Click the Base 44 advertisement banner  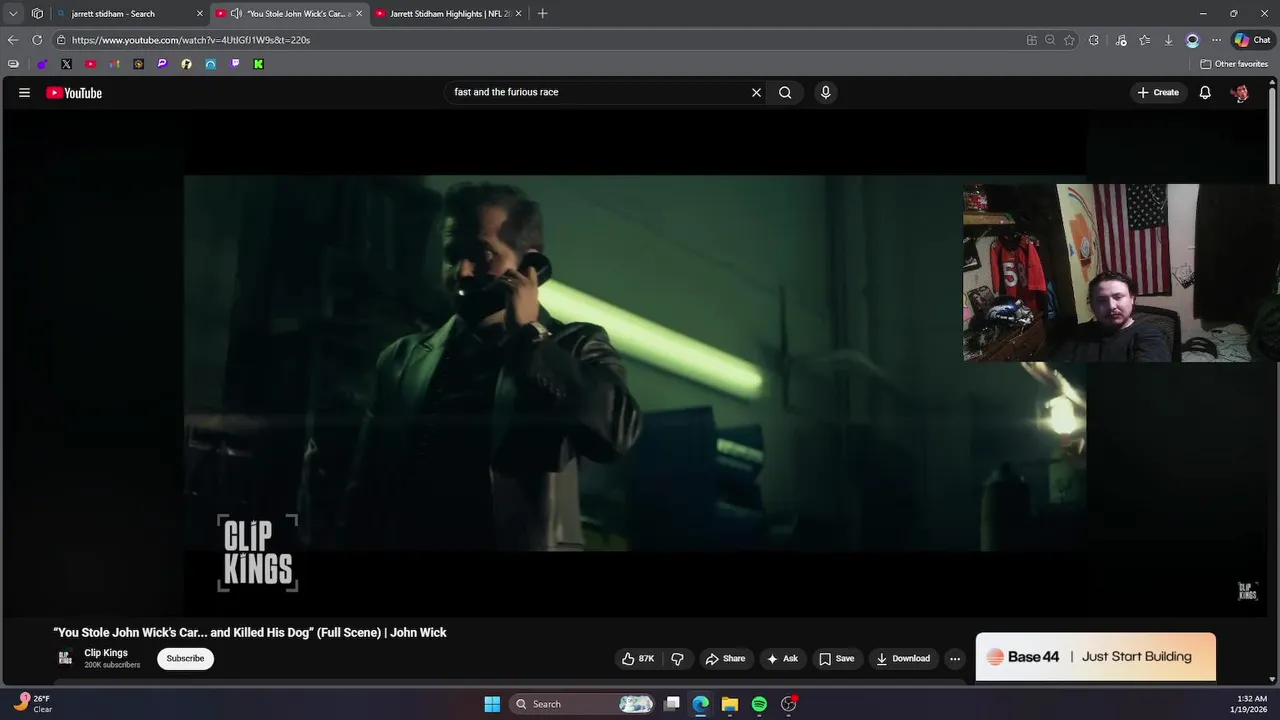tap(1096, 657)
